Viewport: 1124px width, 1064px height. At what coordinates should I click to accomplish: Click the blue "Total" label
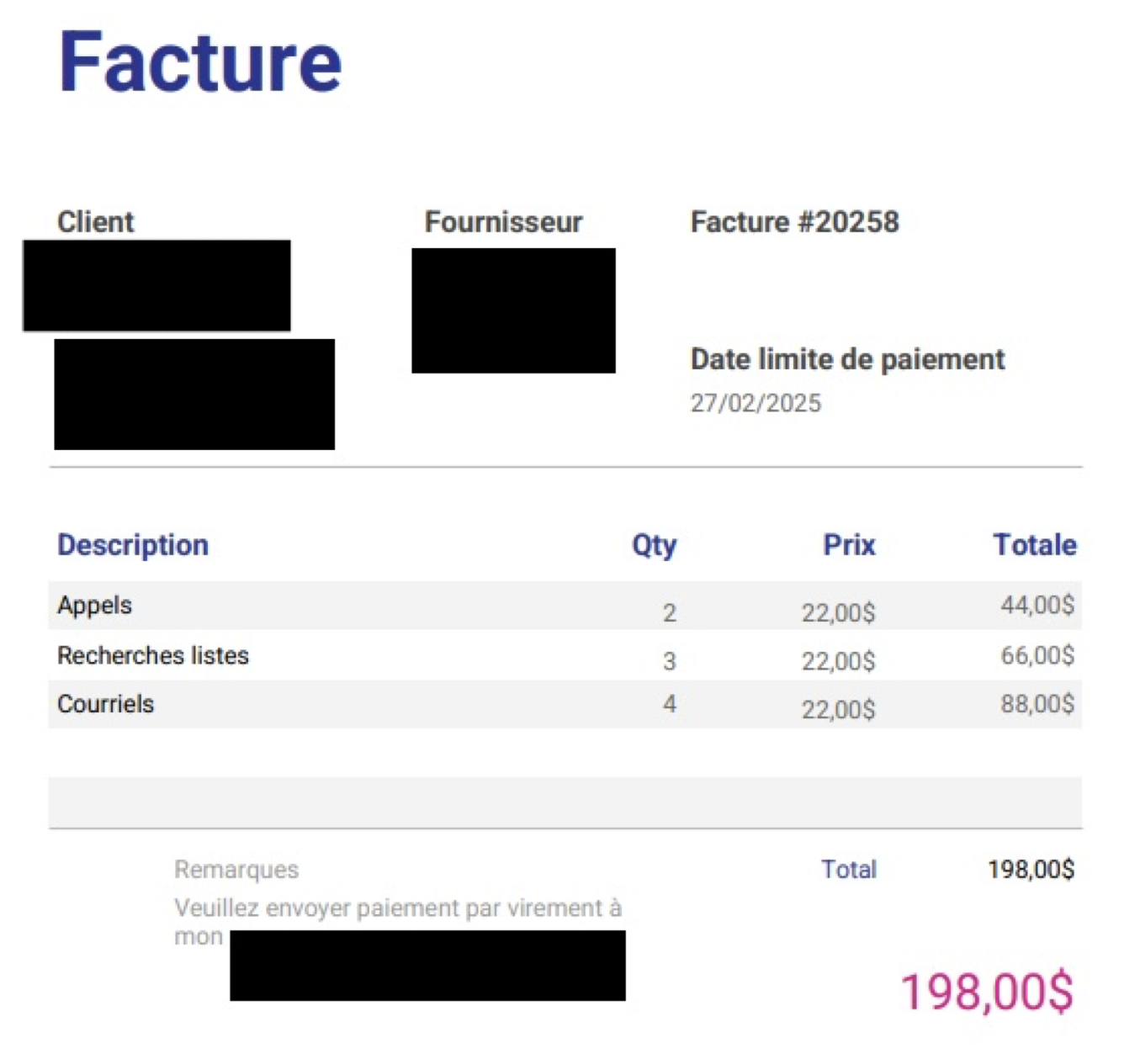click(849, 870)
